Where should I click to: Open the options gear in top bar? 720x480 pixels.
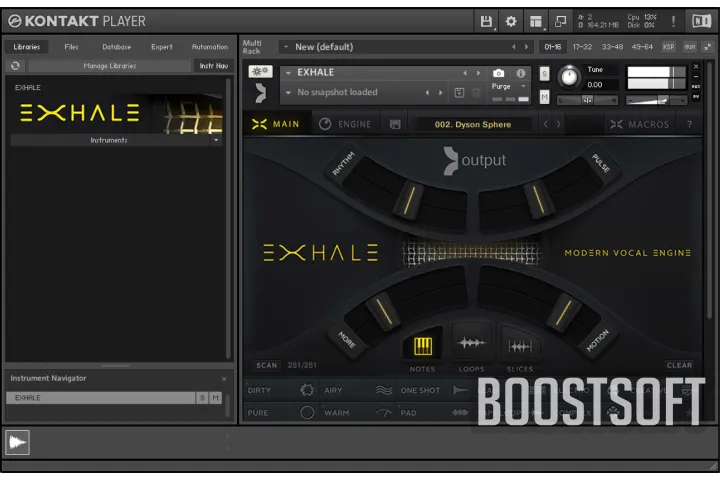pyautogui.click(x=511, y=21)
